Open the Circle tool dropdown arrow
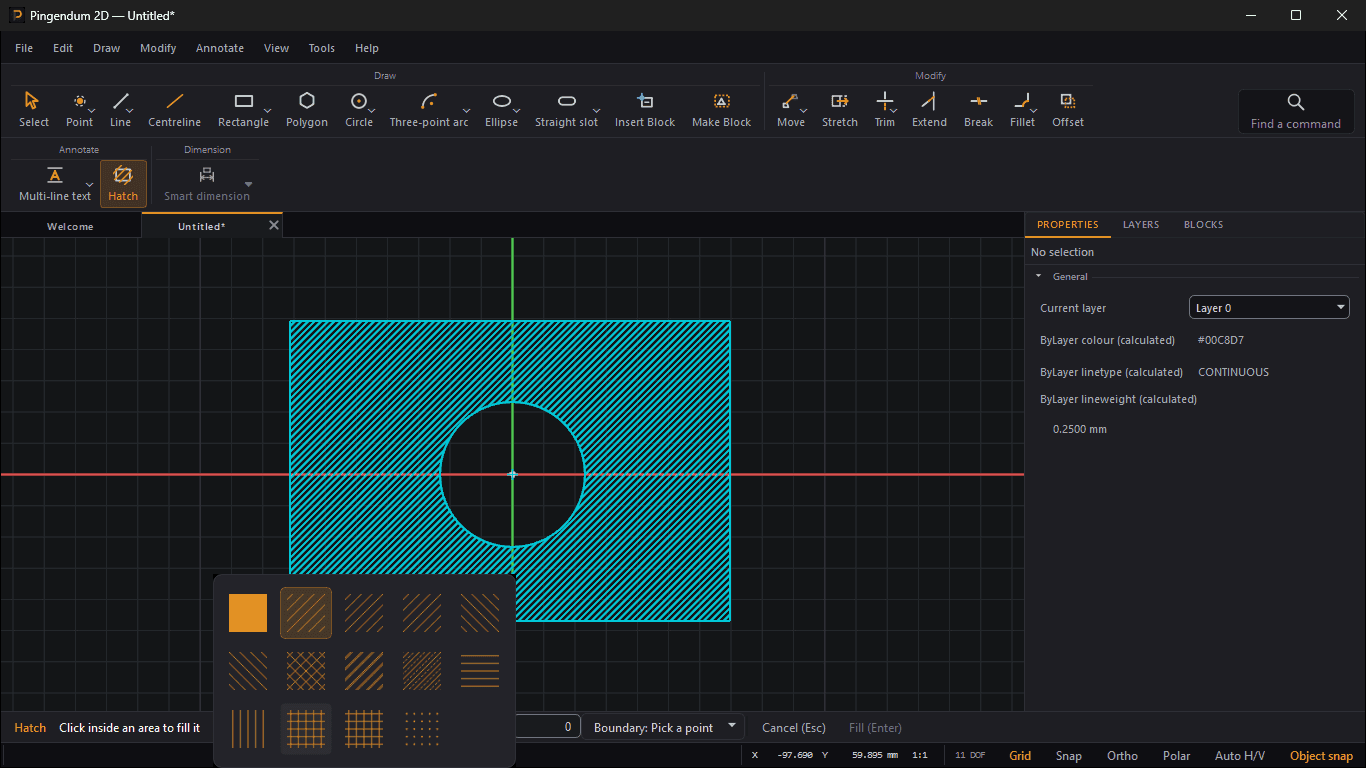 point(371,110)
